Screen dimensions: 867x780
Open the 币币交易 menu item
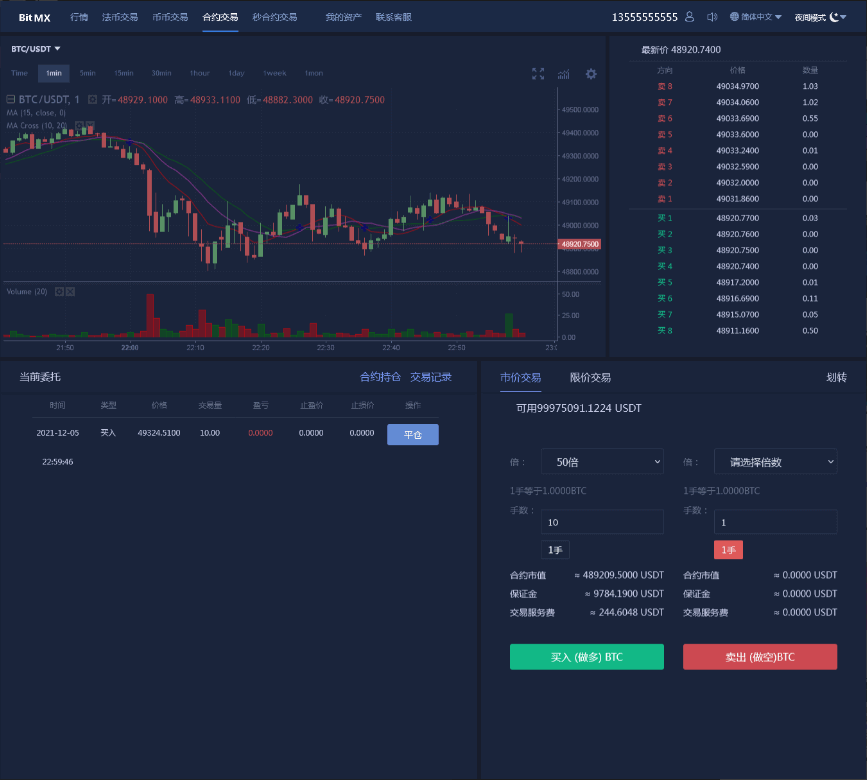point(170,17)
